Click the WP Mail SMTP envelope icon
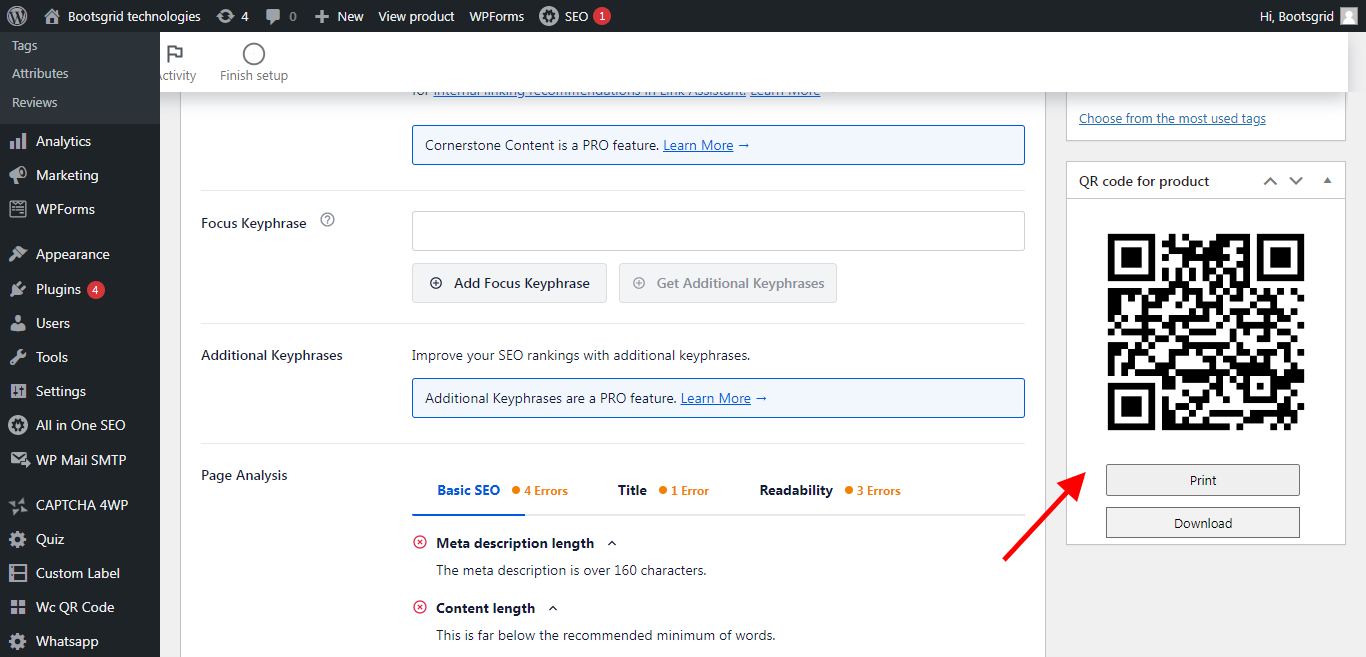The width and height of the screenshot is (1366, 657). tap(18, 461)
